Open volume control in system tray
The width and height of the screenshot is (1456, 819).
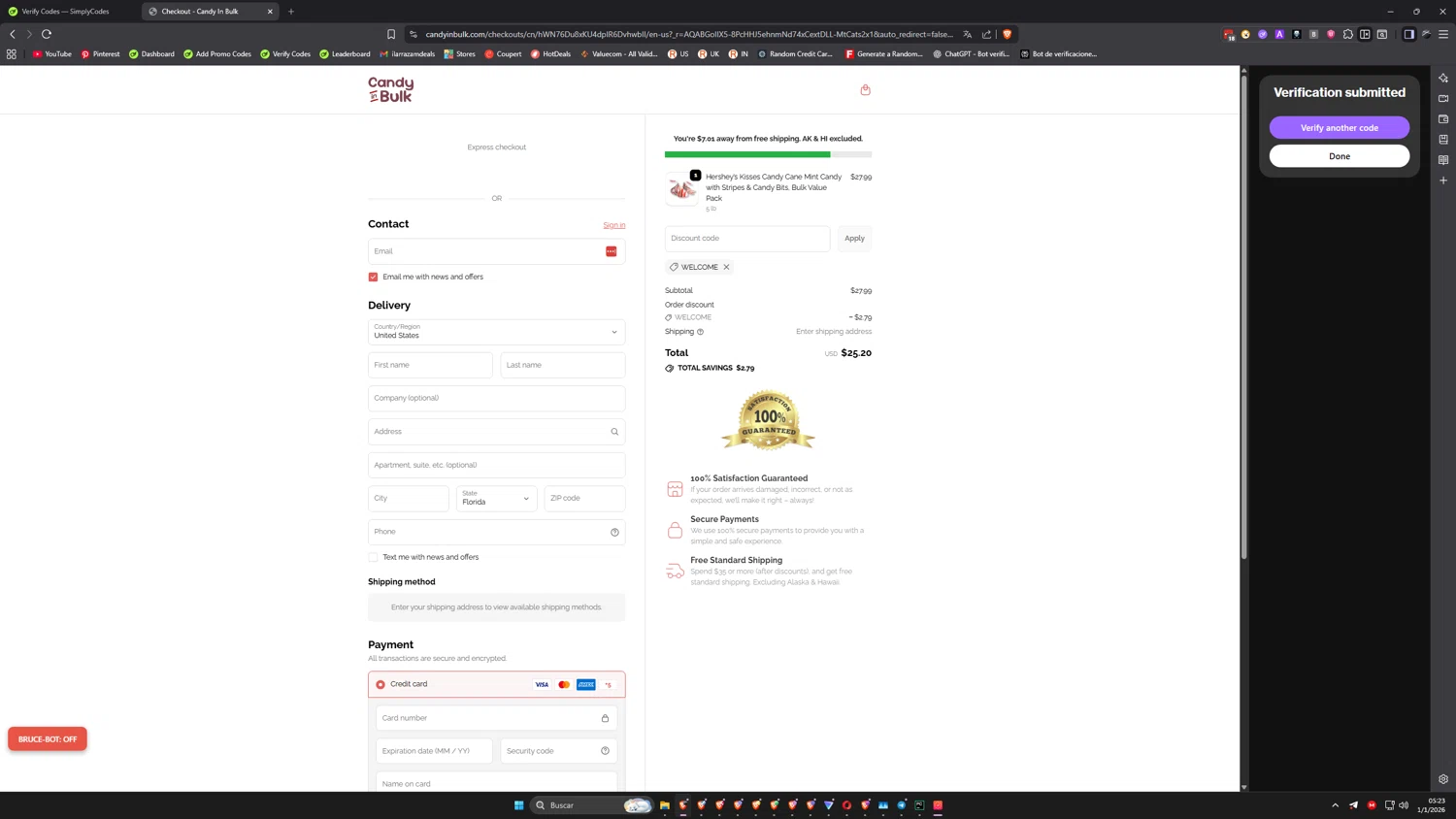click(x=1404, y=805)
